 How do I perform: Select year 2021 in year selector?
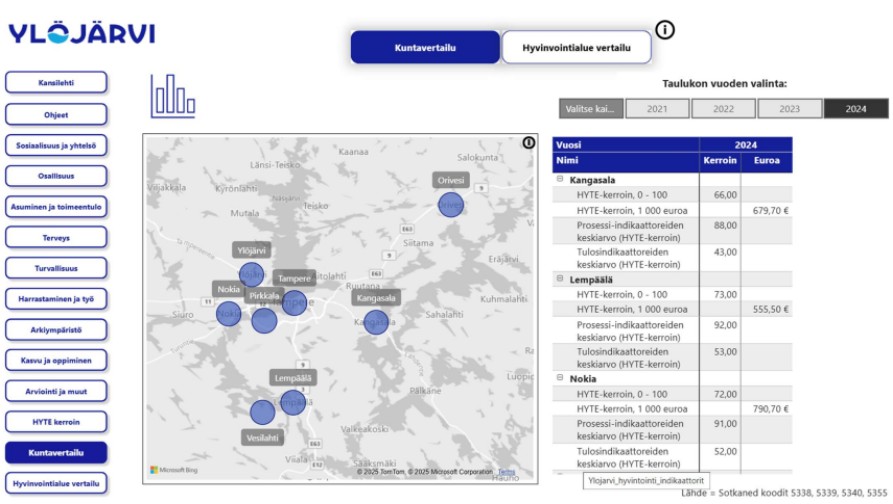[657, 109]
